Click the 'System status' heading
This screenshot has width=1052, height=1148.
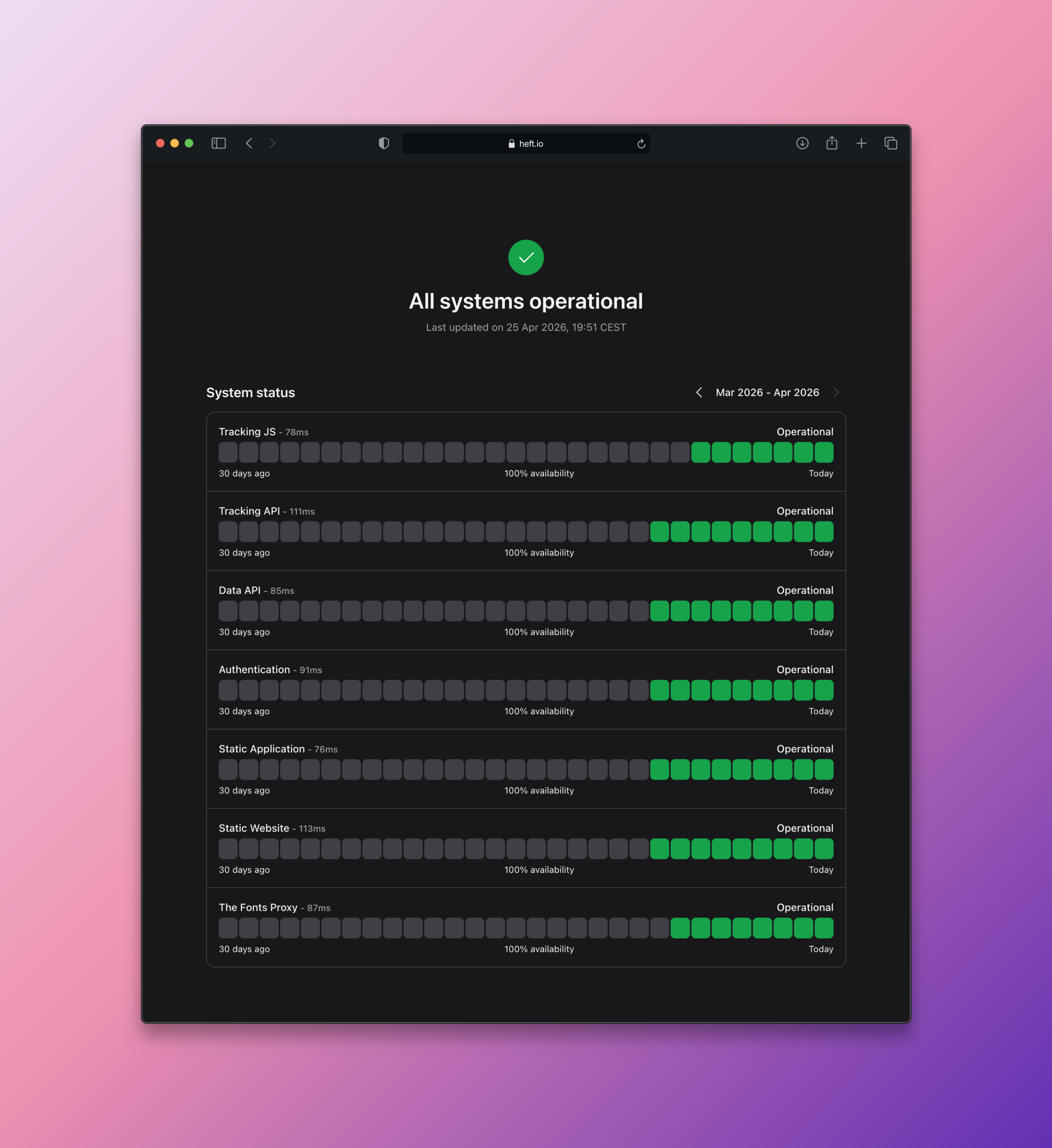[251, 392]
